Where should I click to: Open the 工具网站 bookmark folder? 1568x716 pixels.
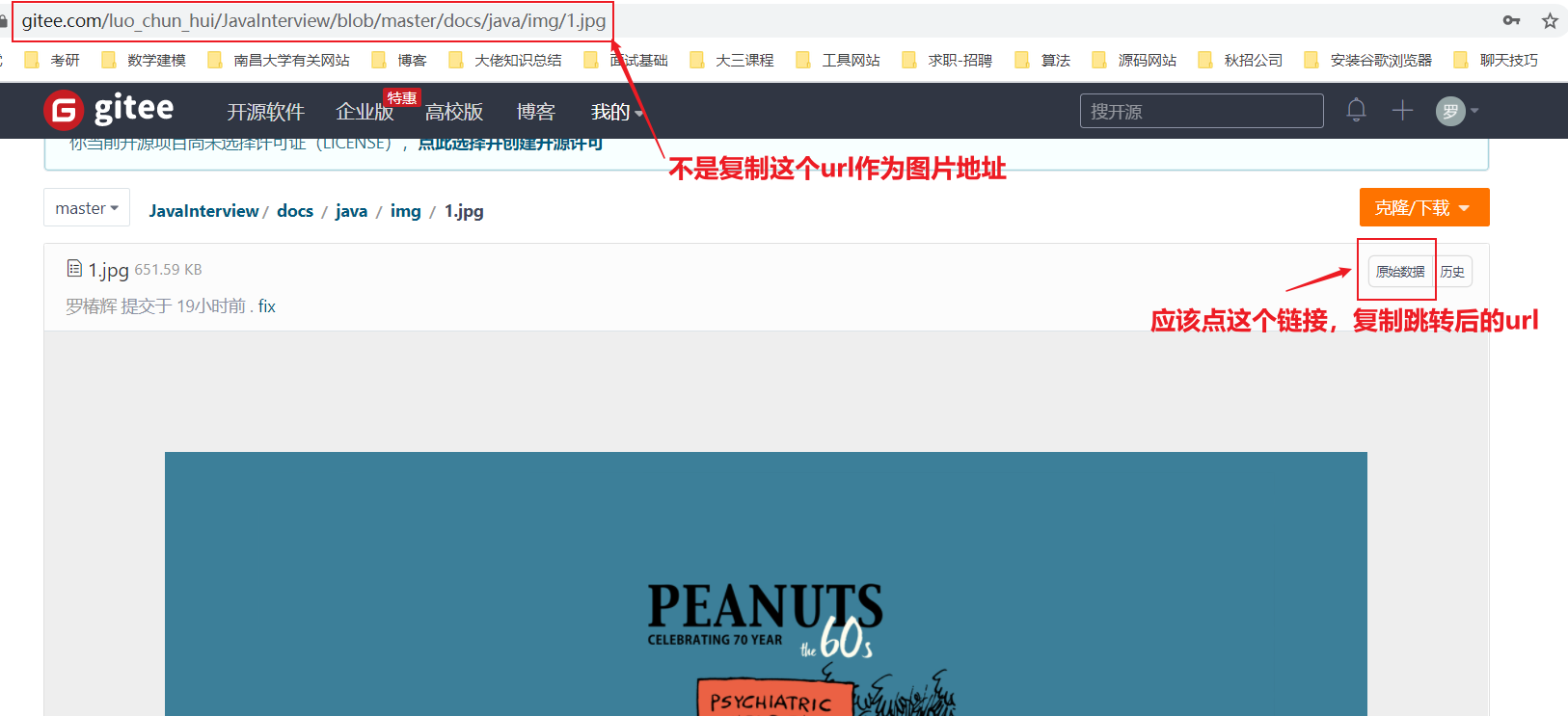coord(838,60)
